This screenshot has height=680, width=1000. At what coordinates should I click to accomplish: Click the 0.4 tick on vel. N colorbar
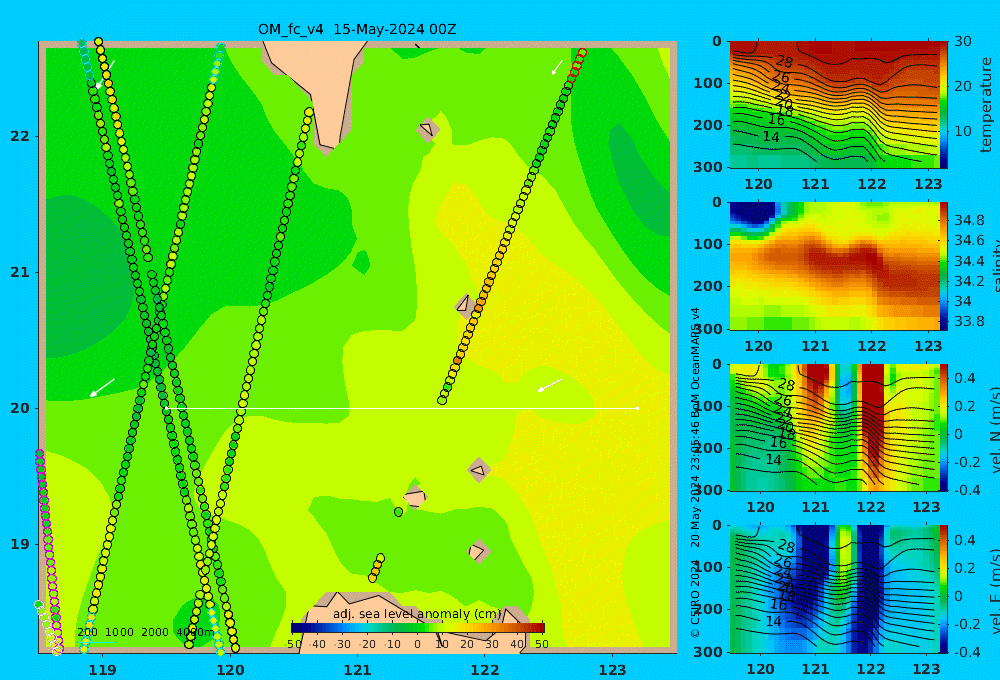965,378
